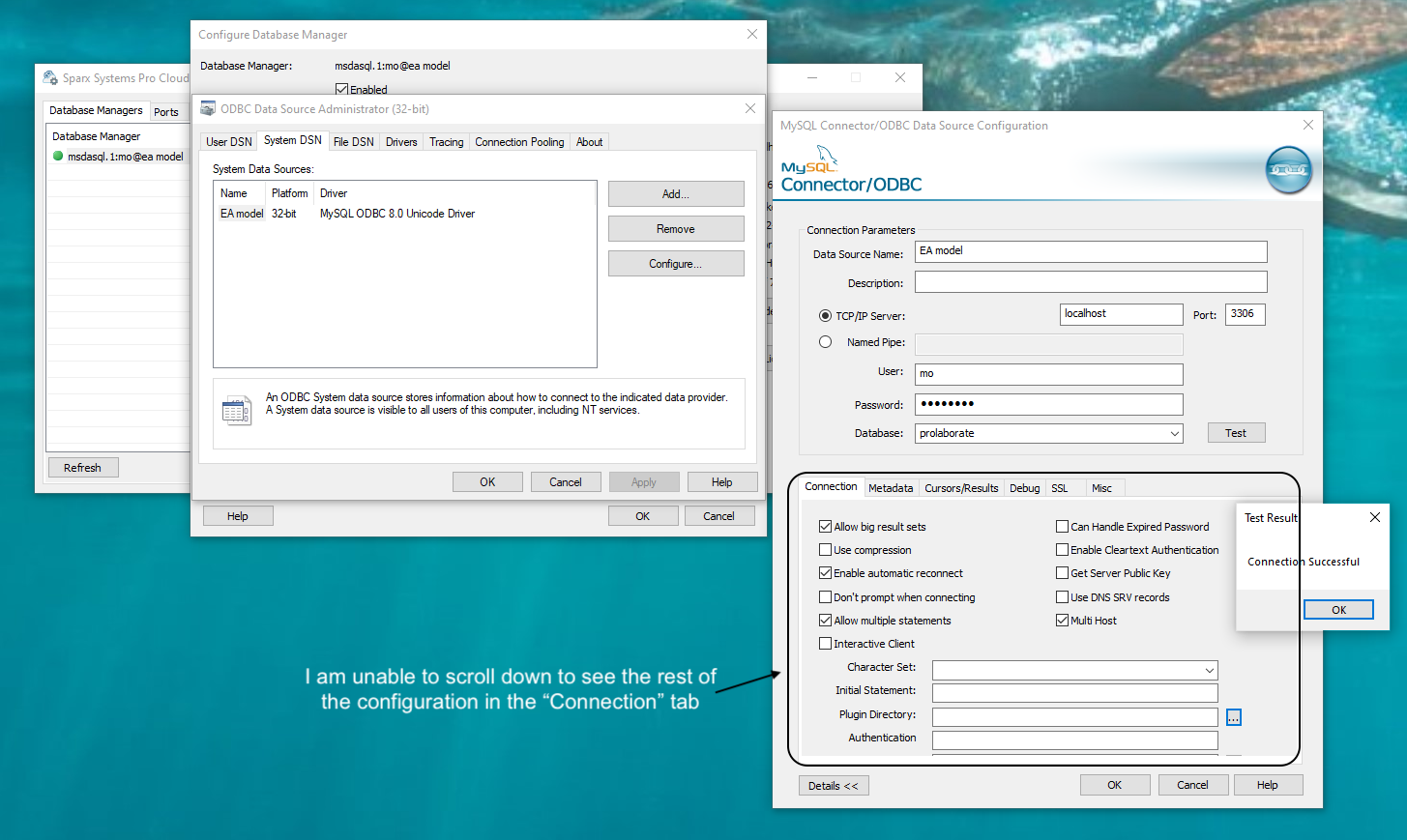Switch to the User DSN tab
Viewport: 1407px width, 840px height.
(229, 142)
